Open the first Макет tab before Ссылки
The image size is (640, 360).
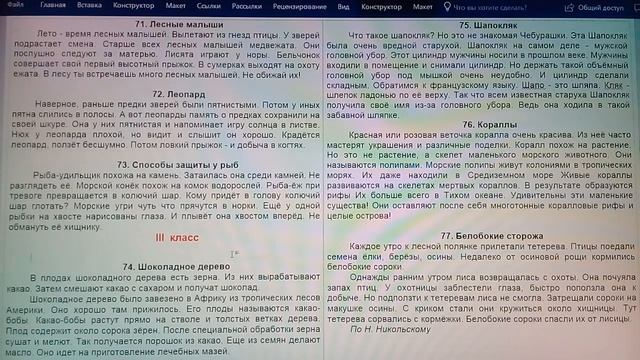[x=176, y=6]
